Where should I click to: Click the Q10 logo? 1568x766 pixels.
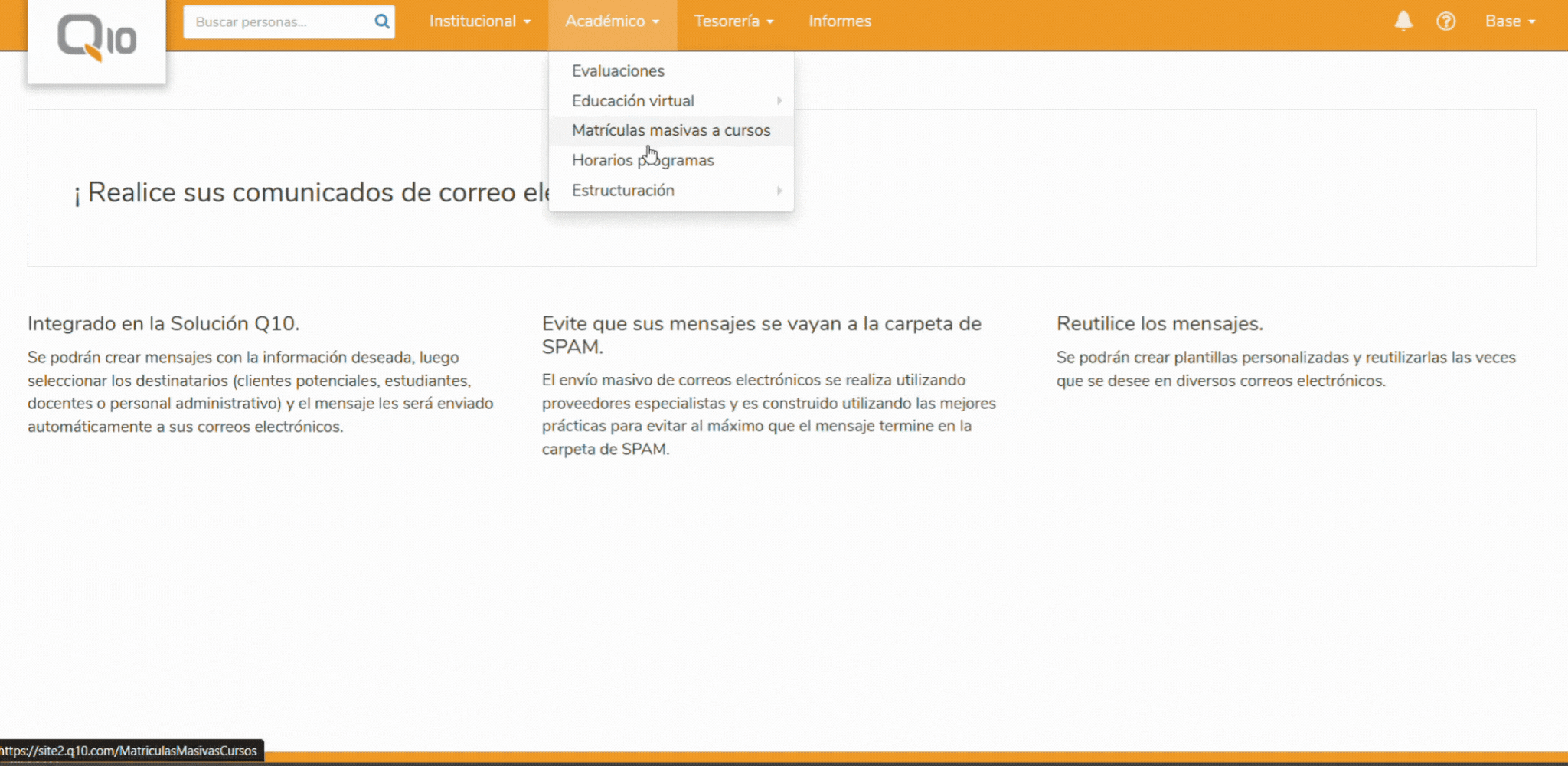click(x=96, y=38)
